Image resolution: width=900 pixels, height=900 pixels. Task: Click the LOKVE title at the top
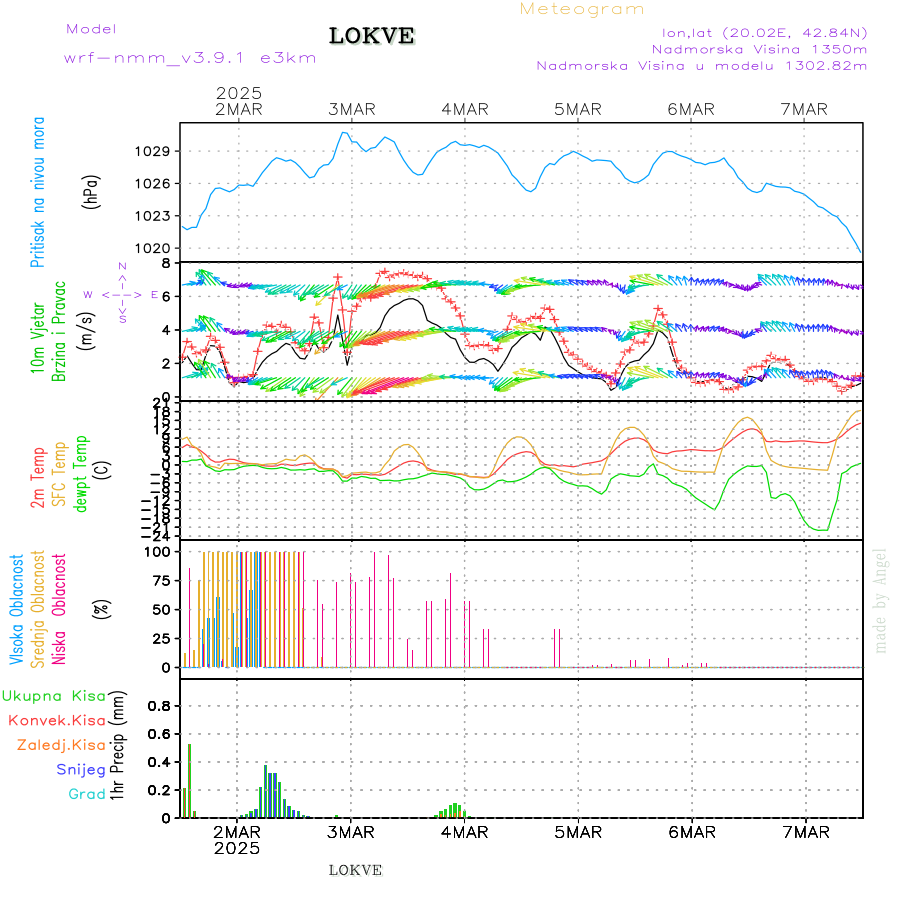coord(372,37)
